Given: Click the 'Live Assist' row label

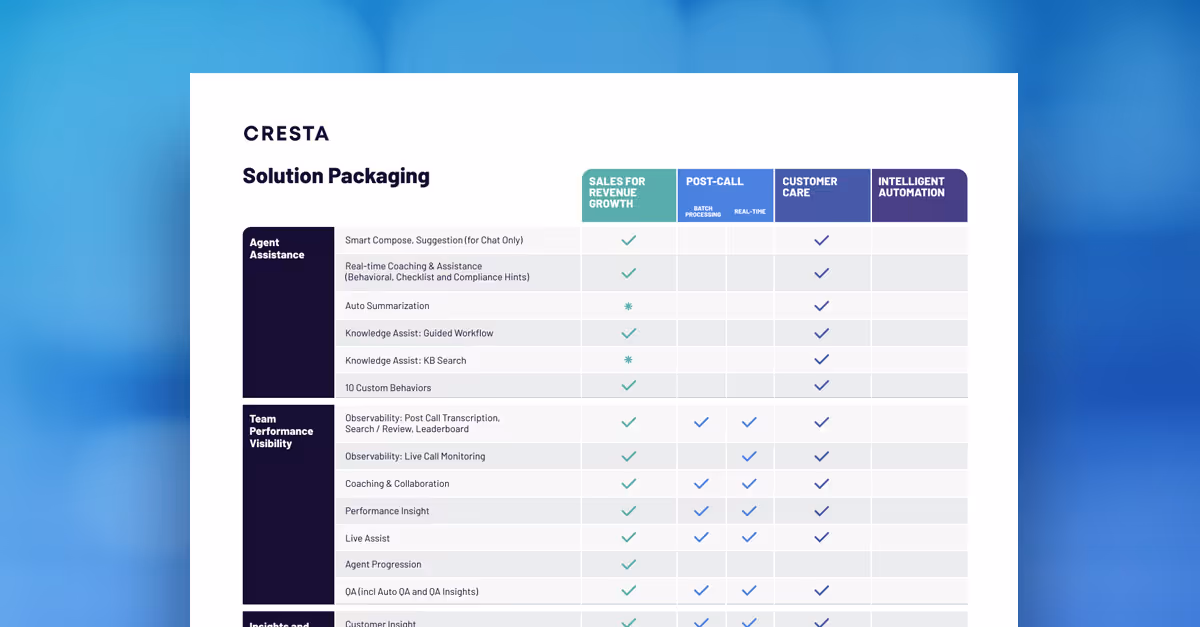Looking at the screenshot, I should [x=367, y=538].
